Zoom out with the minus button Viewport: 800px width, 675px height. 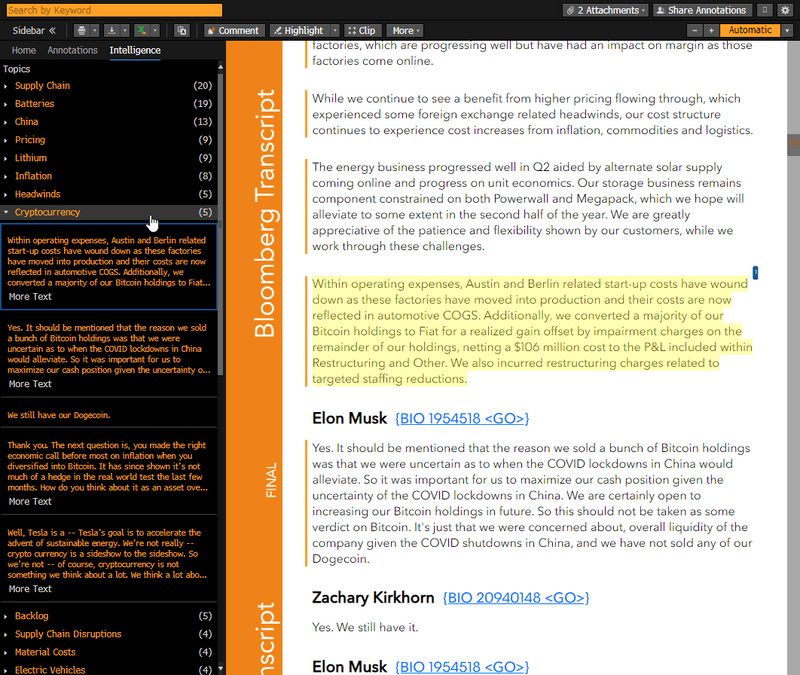pyautogui.click(x=696, y=31)
